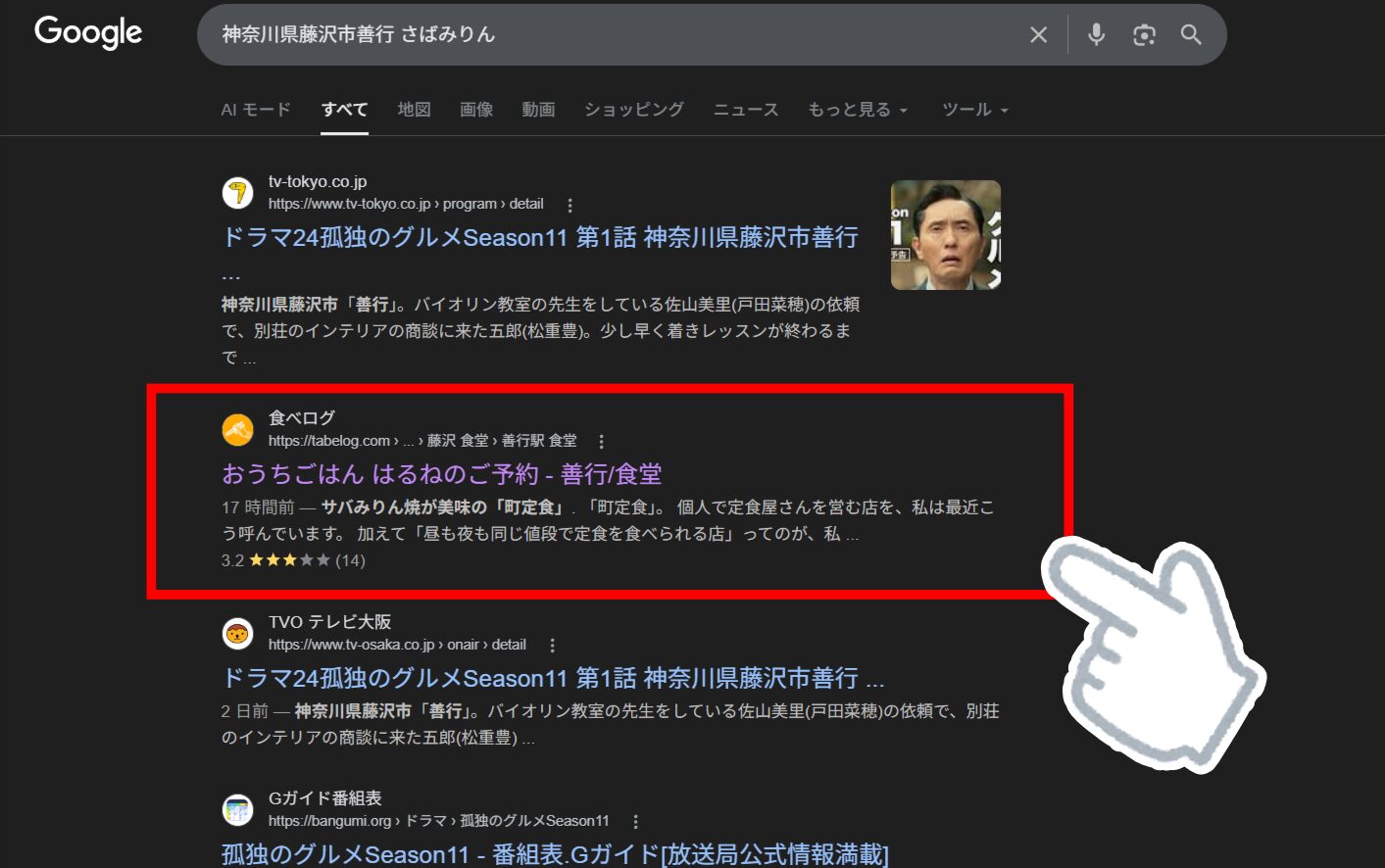The width and height of the screenshot is (1385, 868).
Task: Click the tv-tokyo.co.jp site favicon
Action: click(237, 193)
